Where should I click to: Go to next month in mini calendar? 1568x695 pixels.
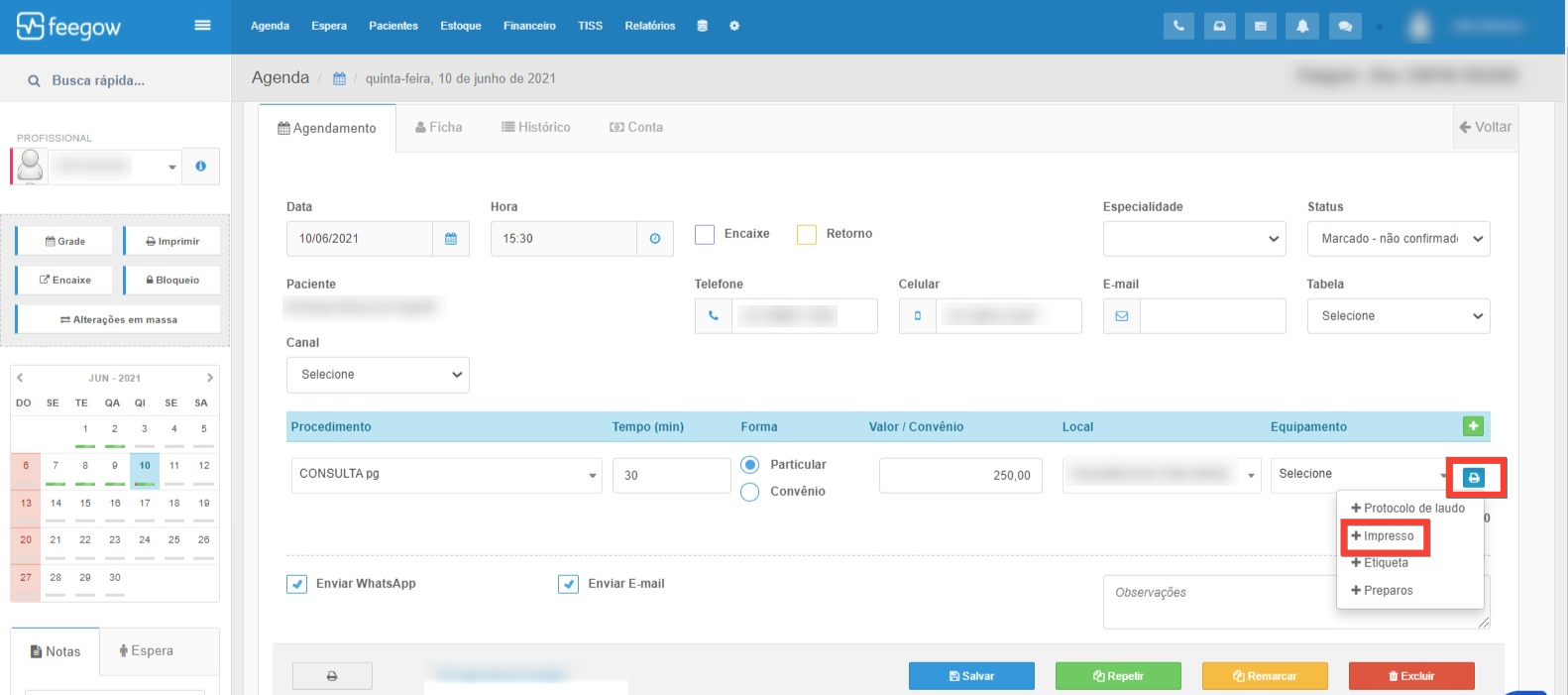[x=209, y=378]
